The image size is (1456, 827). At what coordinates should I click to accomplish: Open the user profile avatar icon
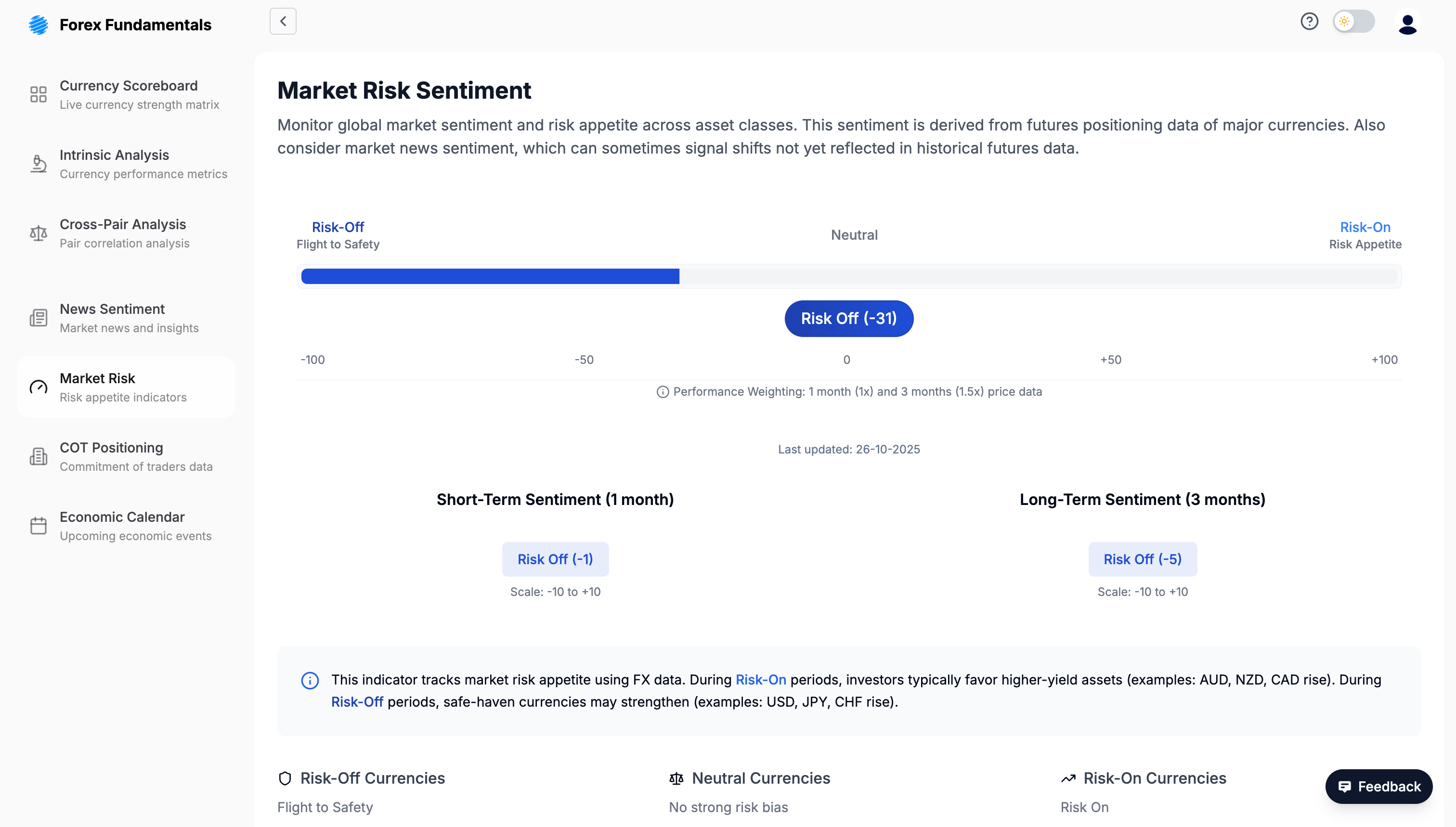[1408, 23]
